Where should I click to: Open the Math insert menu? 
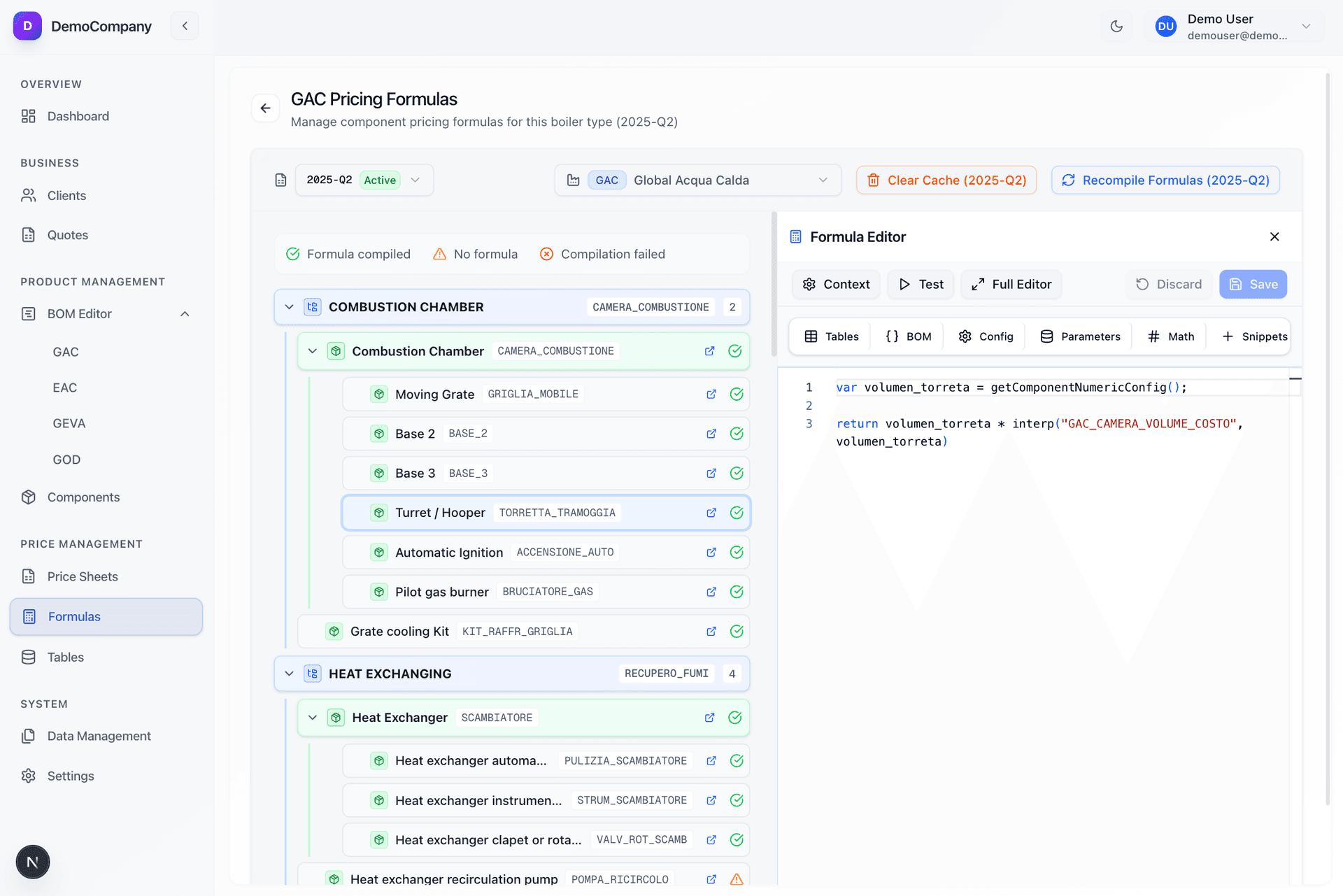point(1171,336)
